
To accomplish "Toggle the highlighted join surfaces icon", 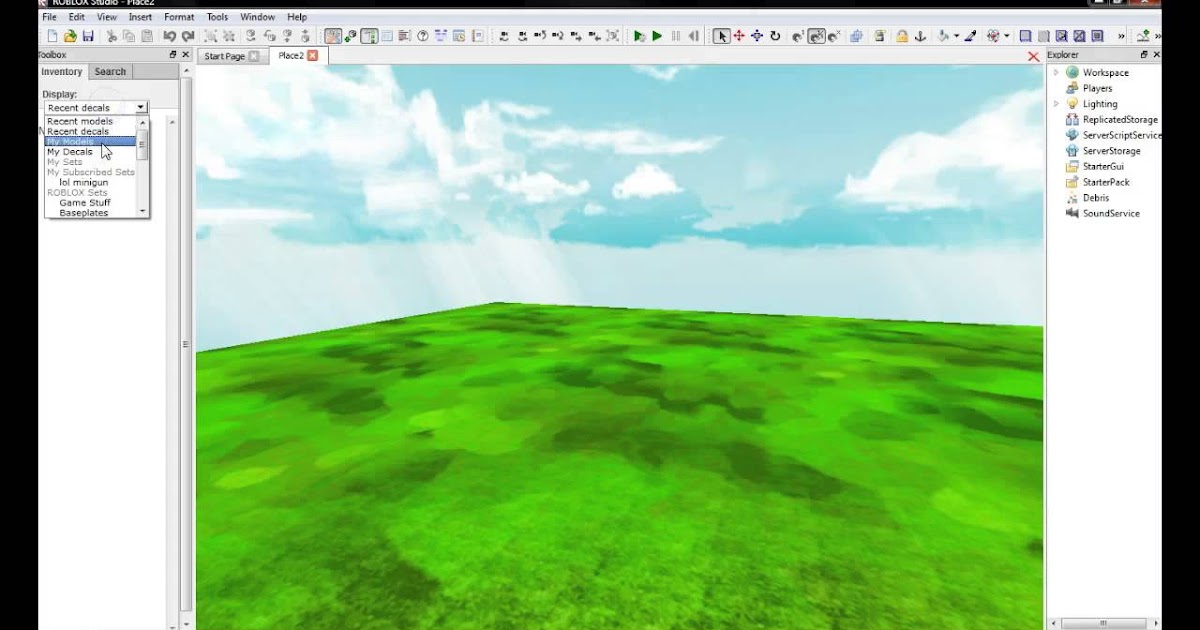I will tap(817, 36).
